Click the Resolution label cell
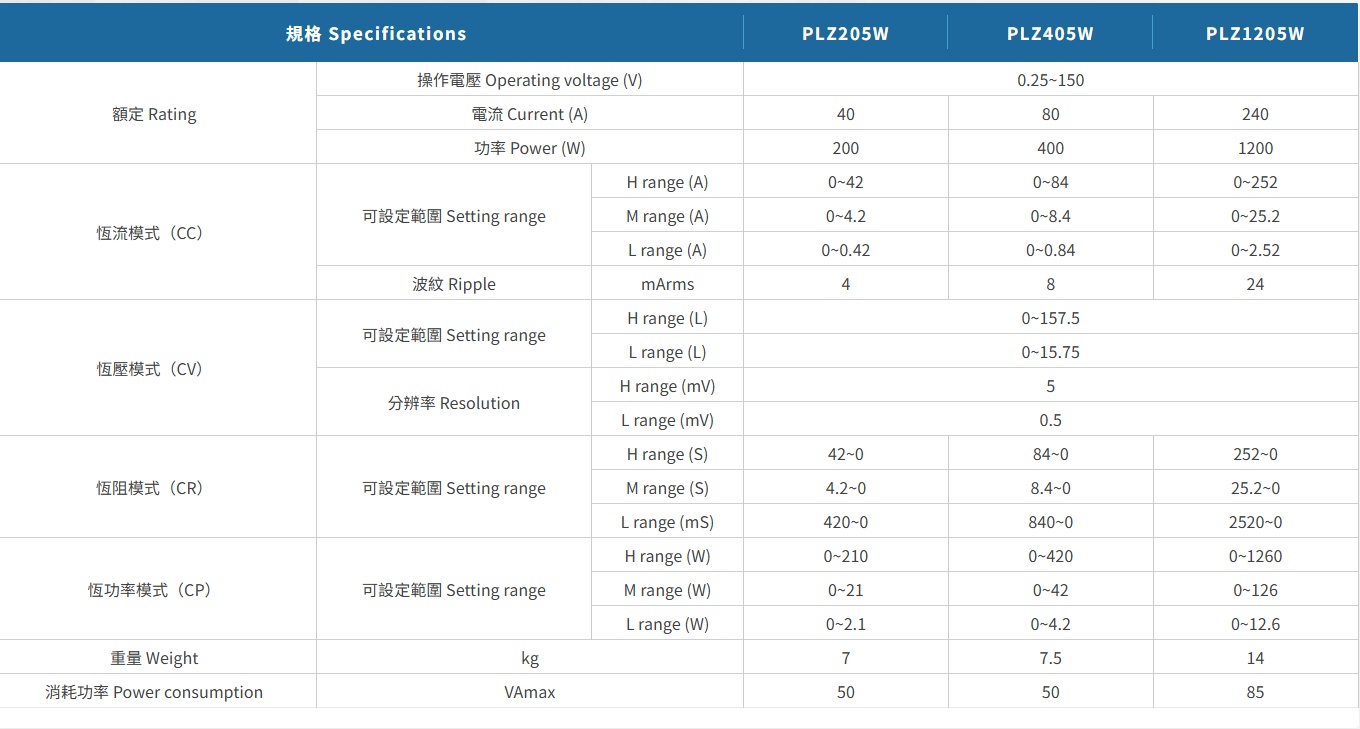 click(454, 403)
